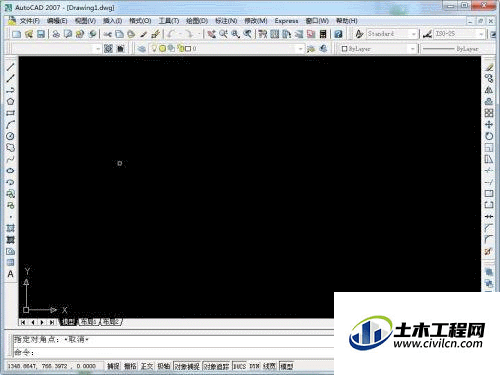Select the Multiline Text tool (A)
Image resolution: width=500 pixels, height=375 pixels.
[x=10, y=274]
